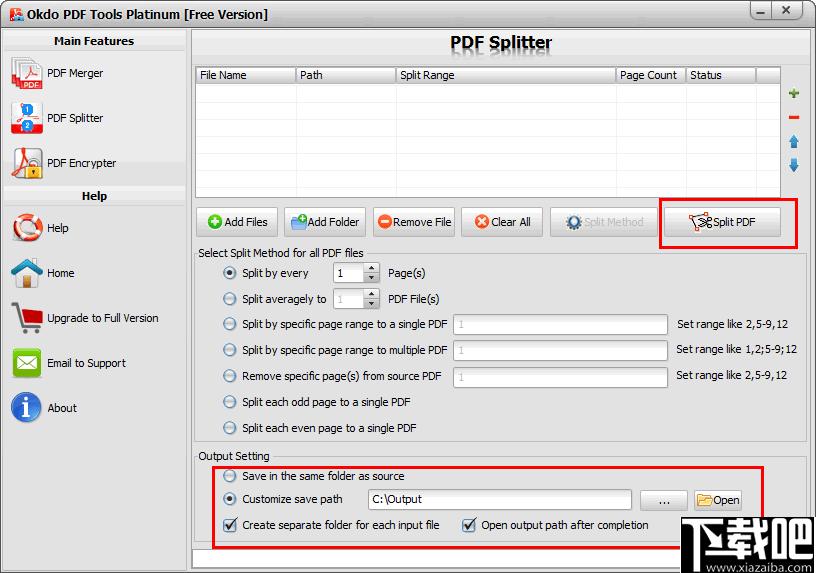Open output folder with Open button
The width and height of the screenshot is (816, 573).
(x=718, y=500)
